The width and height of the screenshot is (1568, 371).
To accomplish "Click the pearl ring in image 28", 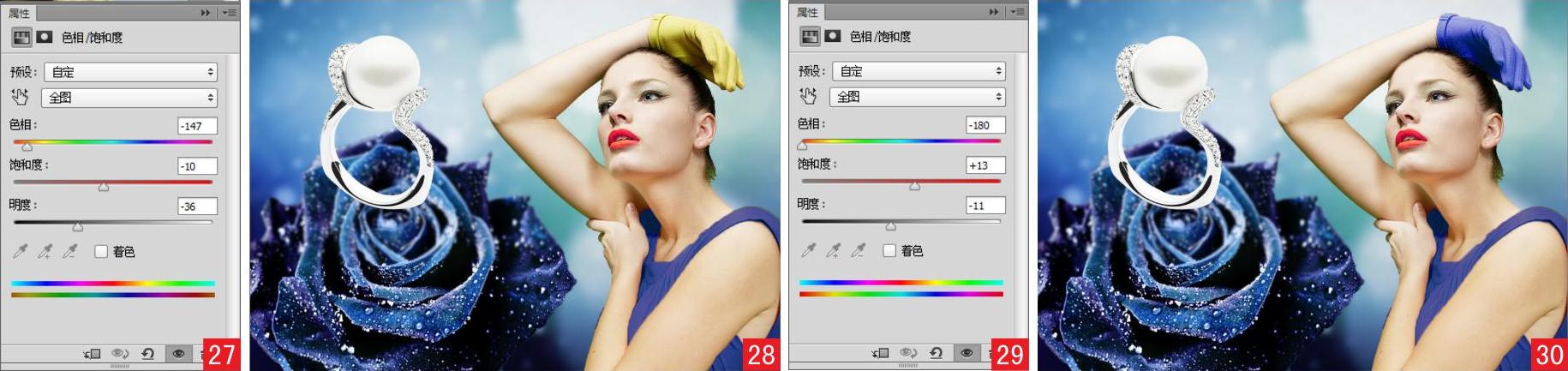I will coord(376,122).
